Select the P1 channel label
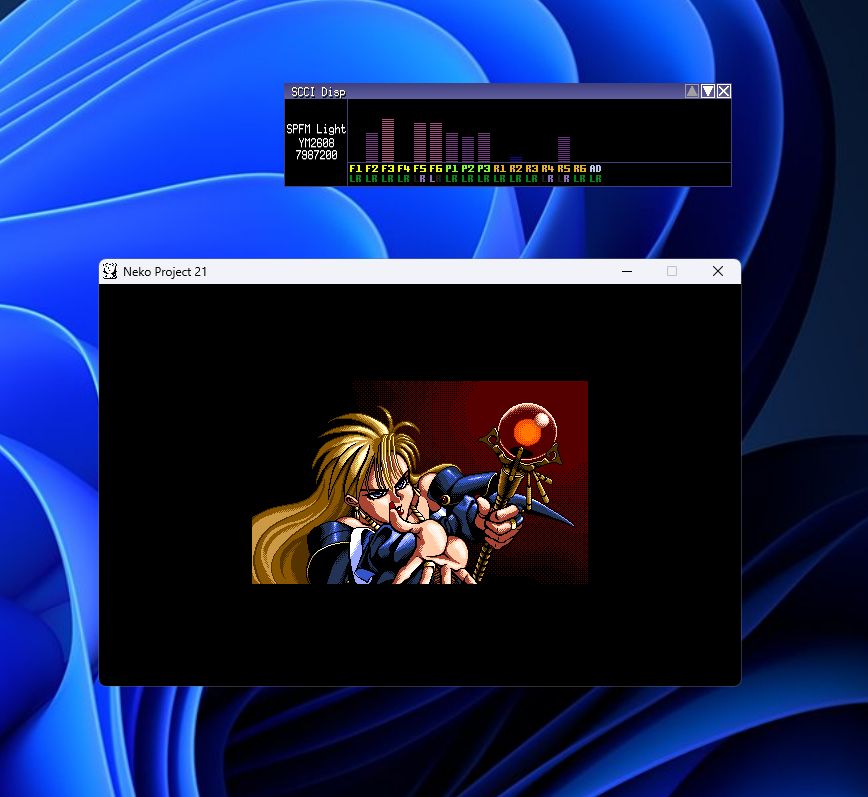Screen dimensions: 868x797 pyautogui.click(x=452, y=168)
